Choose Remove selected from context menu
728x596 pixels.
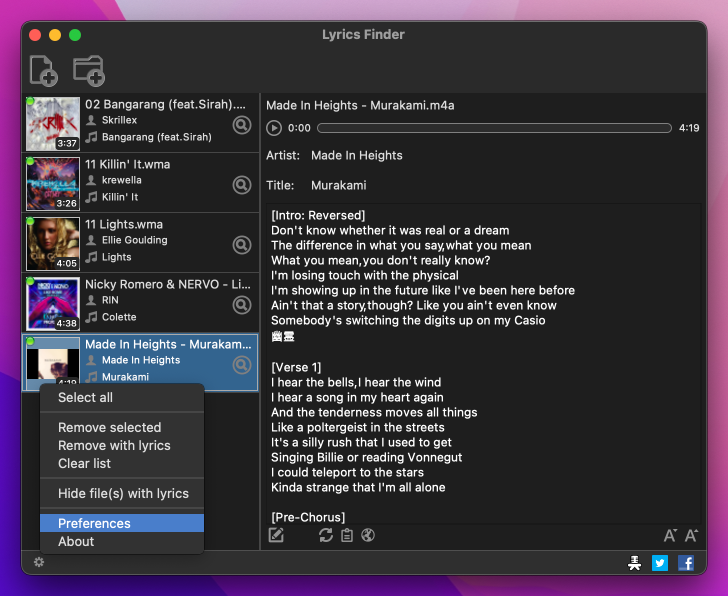(x=122, y=427)
